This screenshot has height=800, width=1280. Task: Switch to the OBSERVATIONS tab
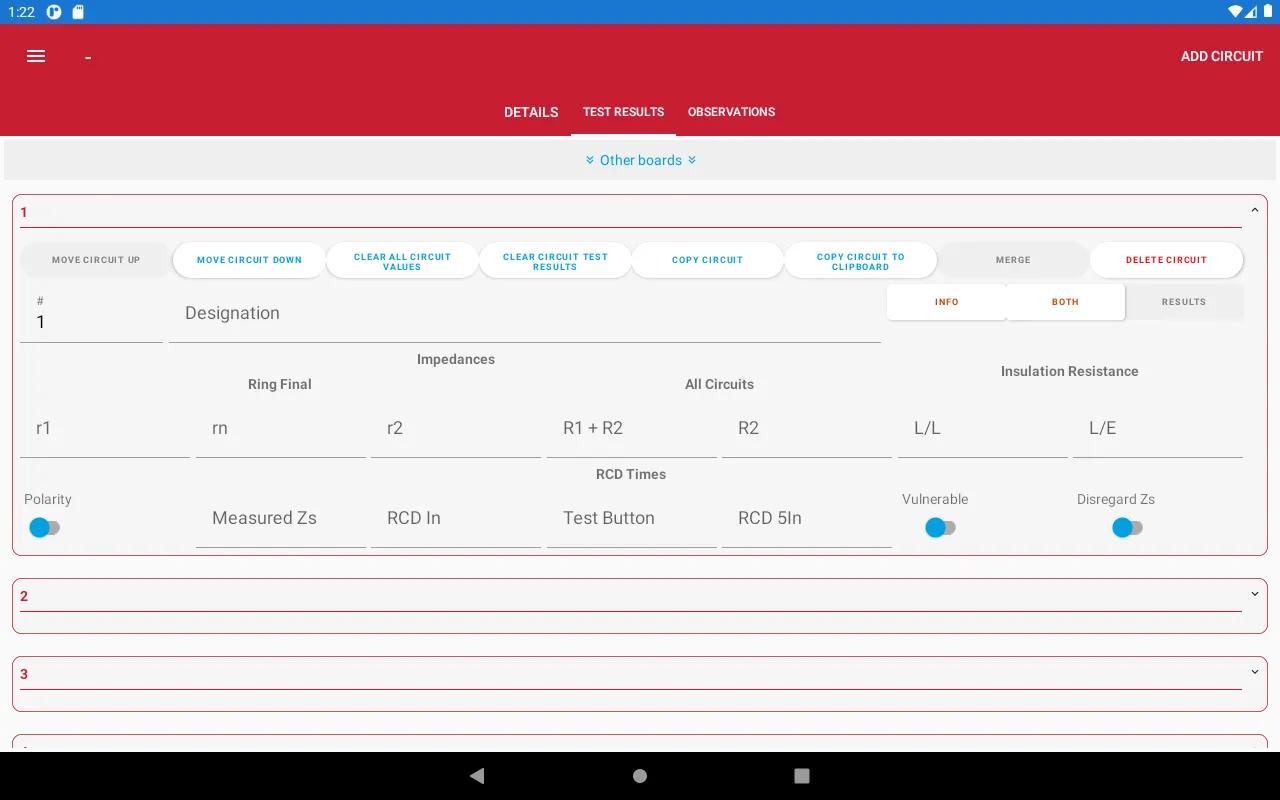[x=731, y=112]
